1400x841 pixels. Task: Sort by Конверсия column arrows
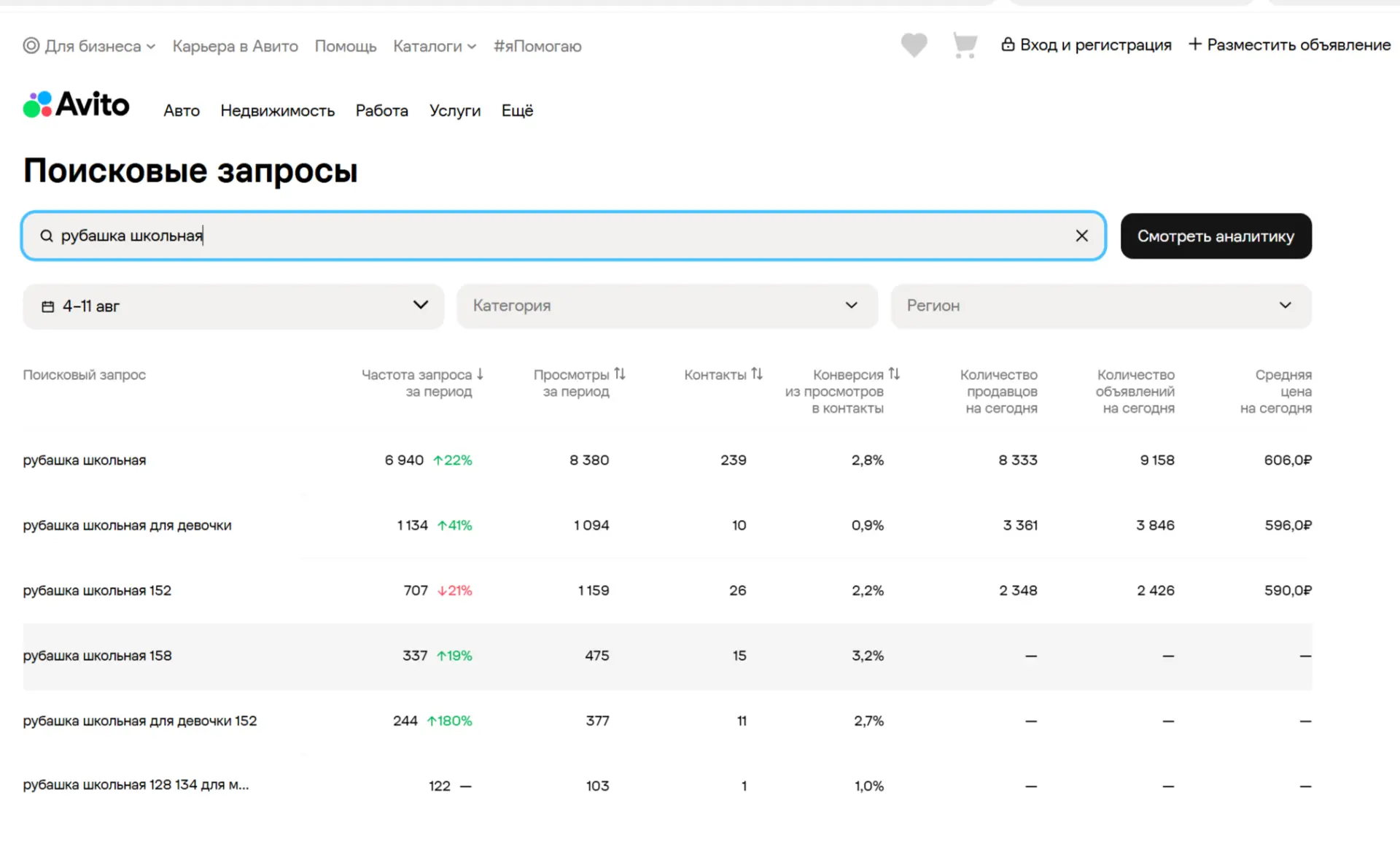click(x=894, y=373)
